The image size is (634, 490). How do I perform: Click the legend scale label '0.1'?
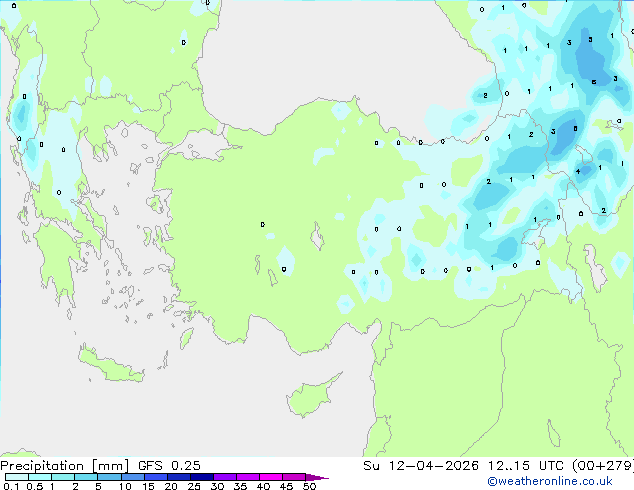[x=11, y=486]
